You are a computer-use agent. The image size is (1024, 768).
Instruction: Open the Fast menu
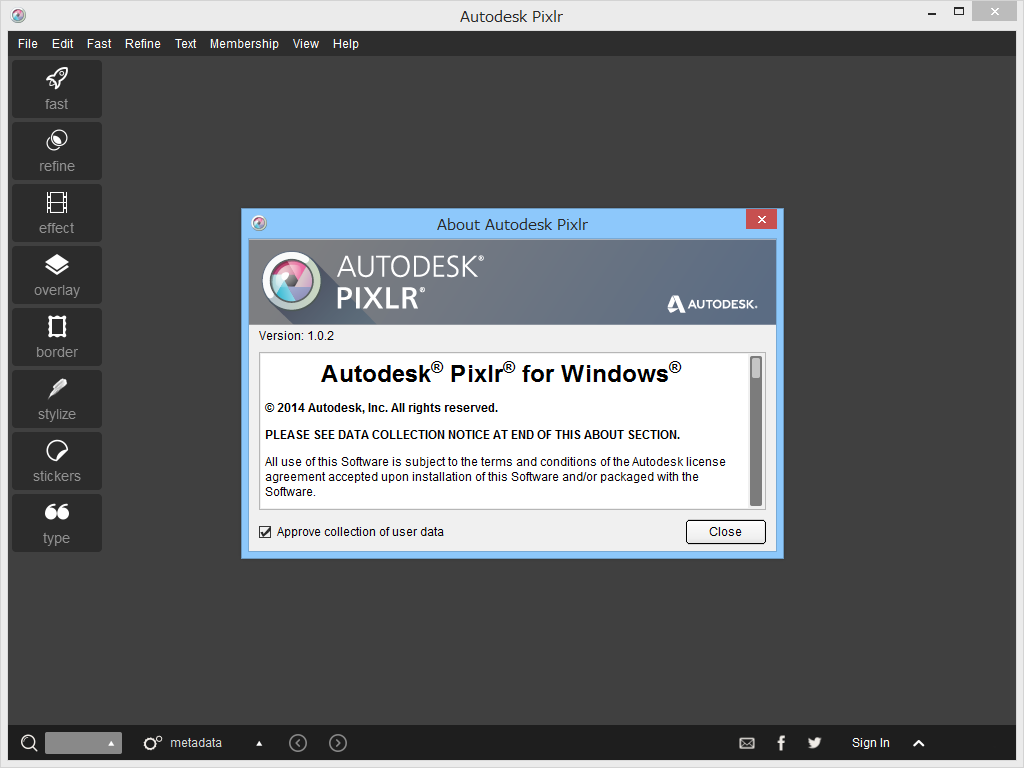click(x=99, y=44)
